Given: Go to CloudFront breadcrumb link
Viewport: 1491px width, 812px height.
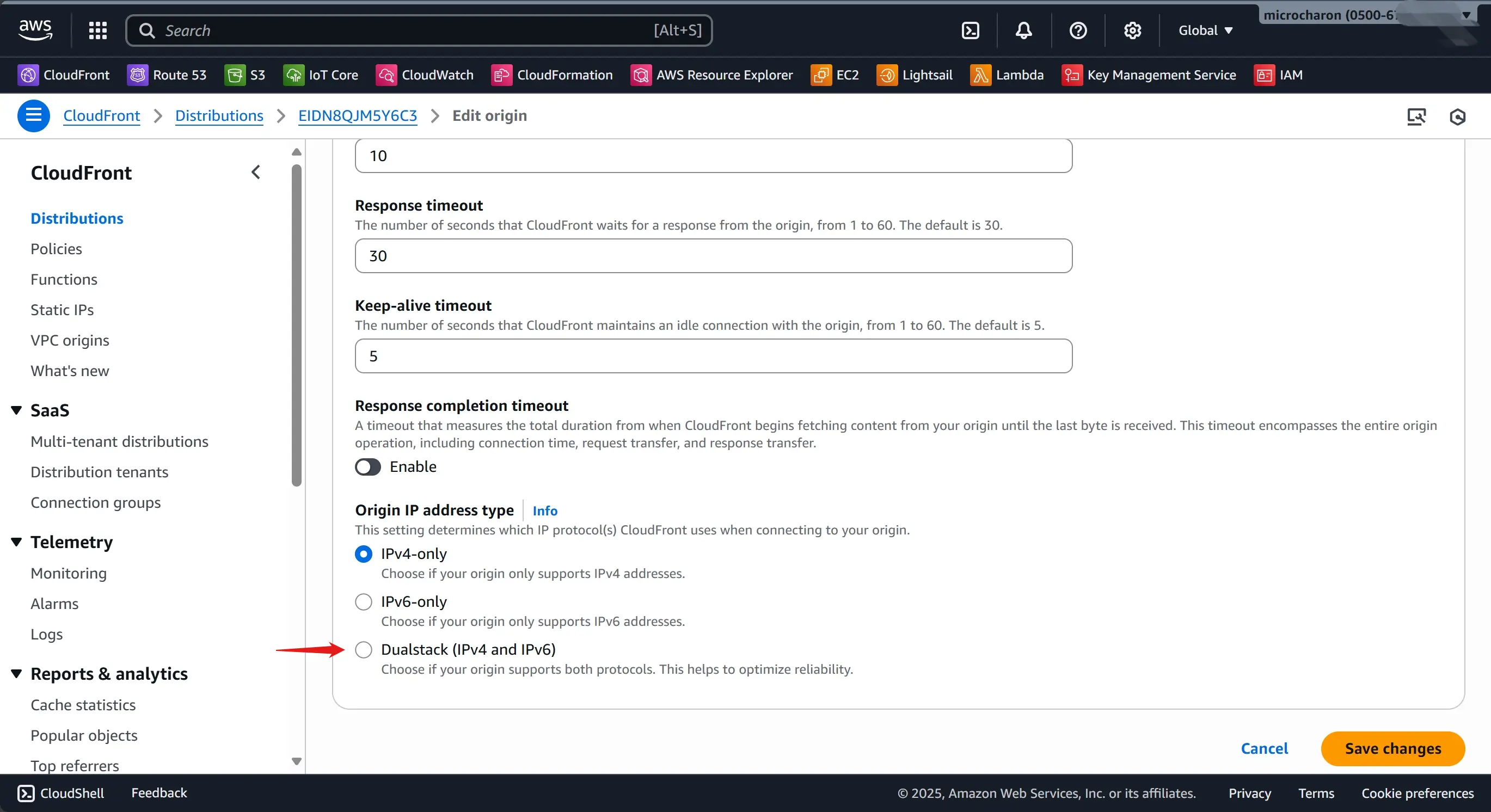Looking at the screenshot, I should click(101, 116).
